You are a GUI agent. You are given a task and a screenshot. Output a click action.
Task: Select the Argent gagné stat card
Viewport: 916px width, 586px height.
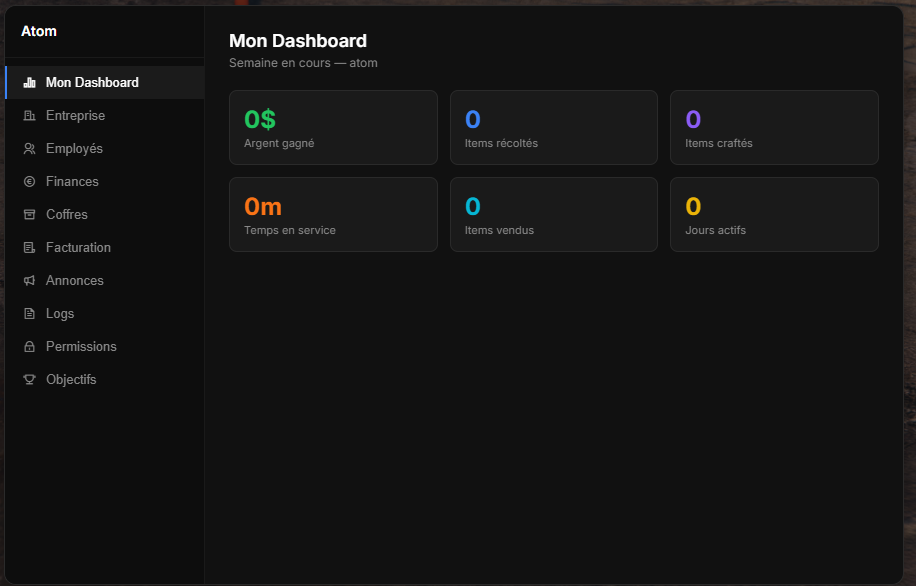click(x=333, y=128)
